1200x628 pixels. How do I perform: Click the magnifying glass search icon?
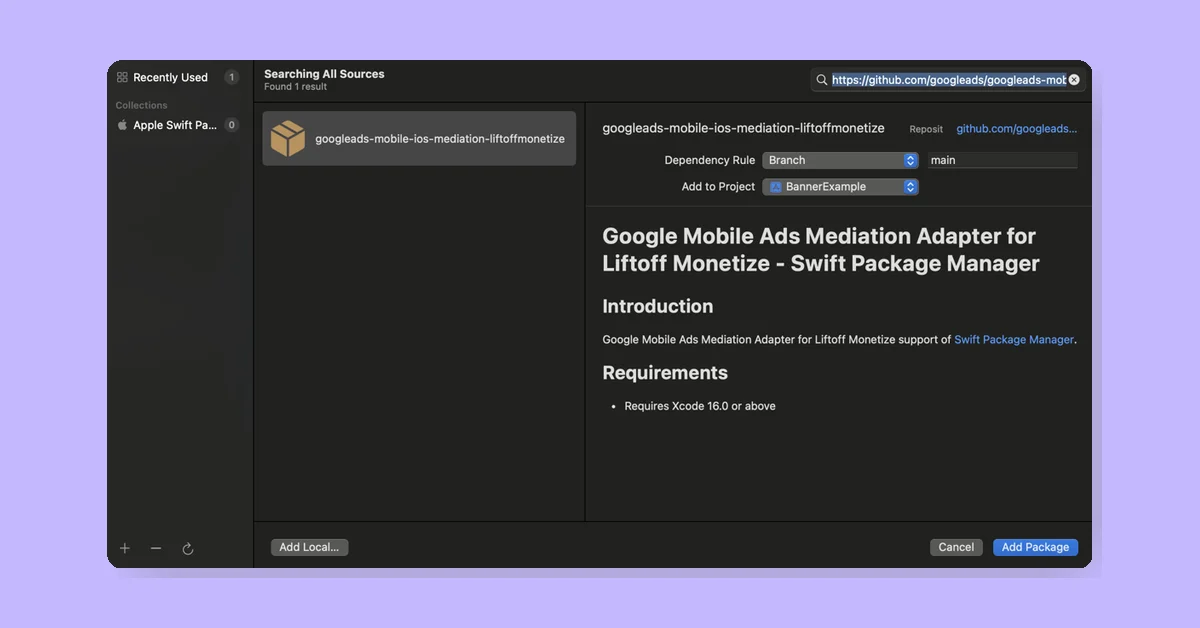[822, 80]
